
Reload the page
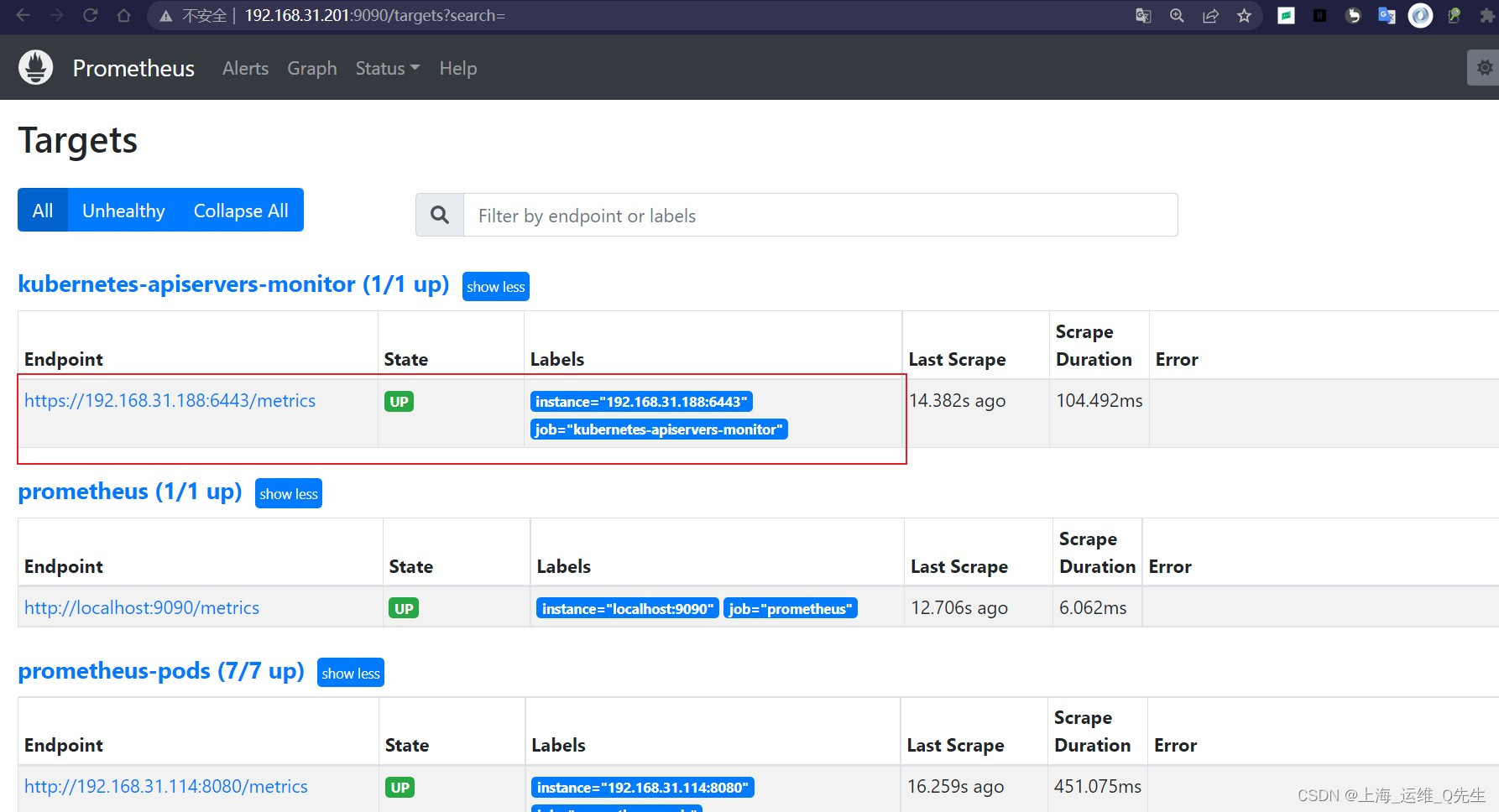90,15
